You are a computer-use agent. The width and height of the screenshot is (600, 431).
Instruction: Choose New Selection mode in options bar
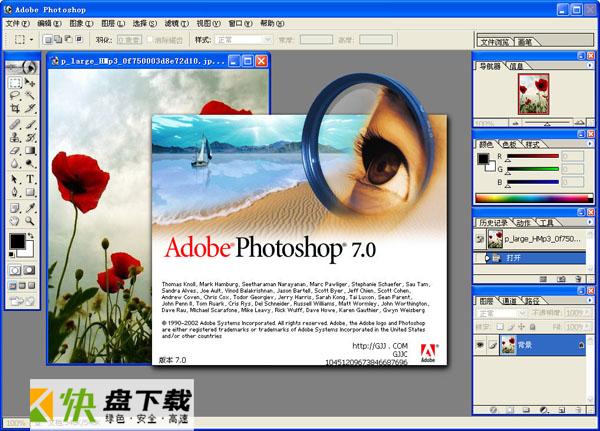48,39
